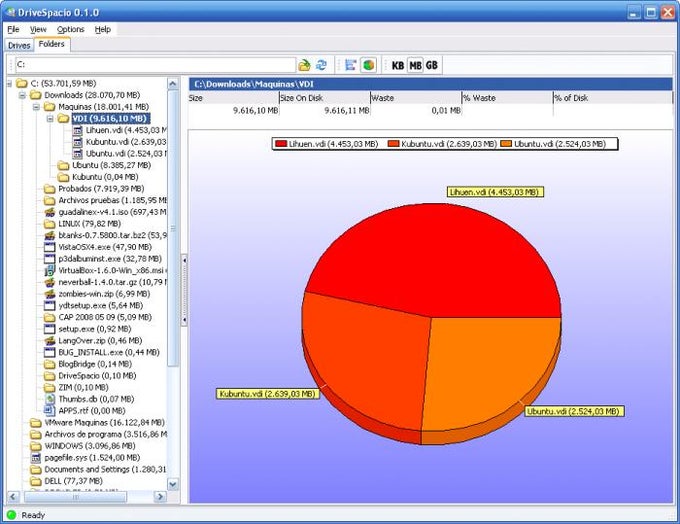The height and width of the screenshot is (524, 680).
Task: Click the btanks-0.7.5800.tar.bz2 archive icon
Action: pos(50,236)
